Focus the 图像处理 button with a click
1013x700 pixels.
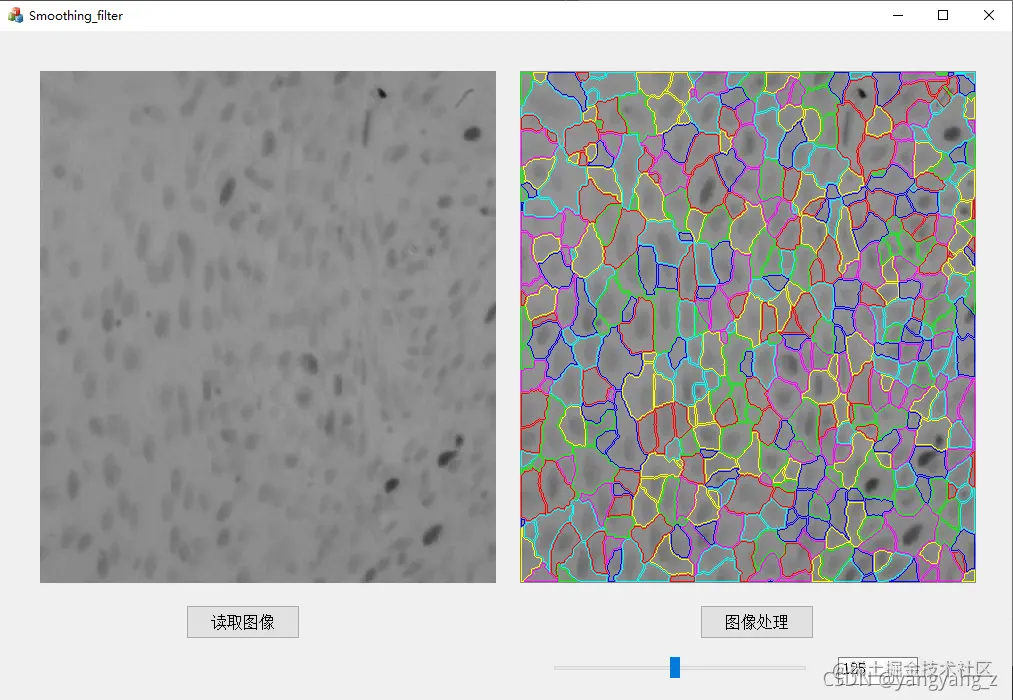pos(757,622)
